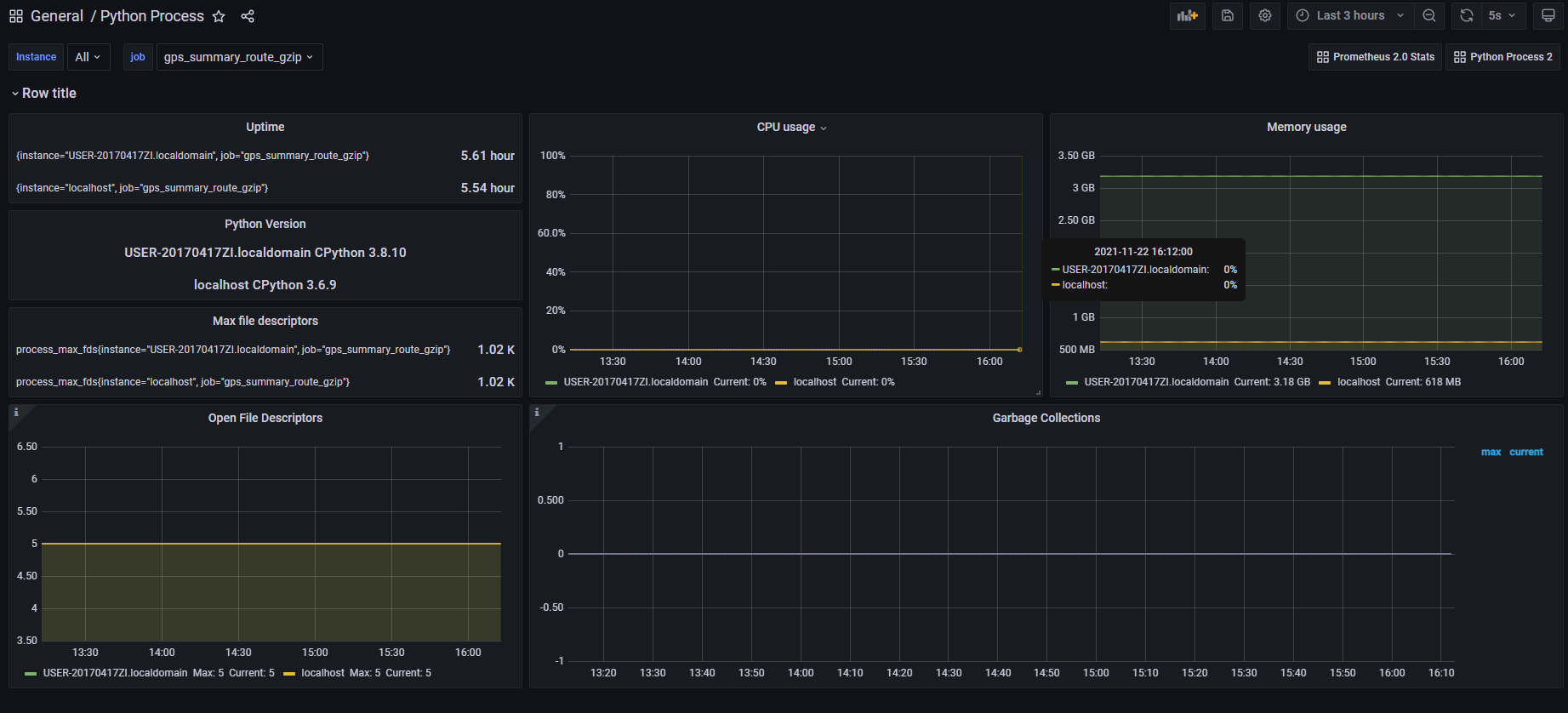Toggle localhost in Open File Descriptors legend
Viewport: 1568px width, 713px height.
coord(322,673)
